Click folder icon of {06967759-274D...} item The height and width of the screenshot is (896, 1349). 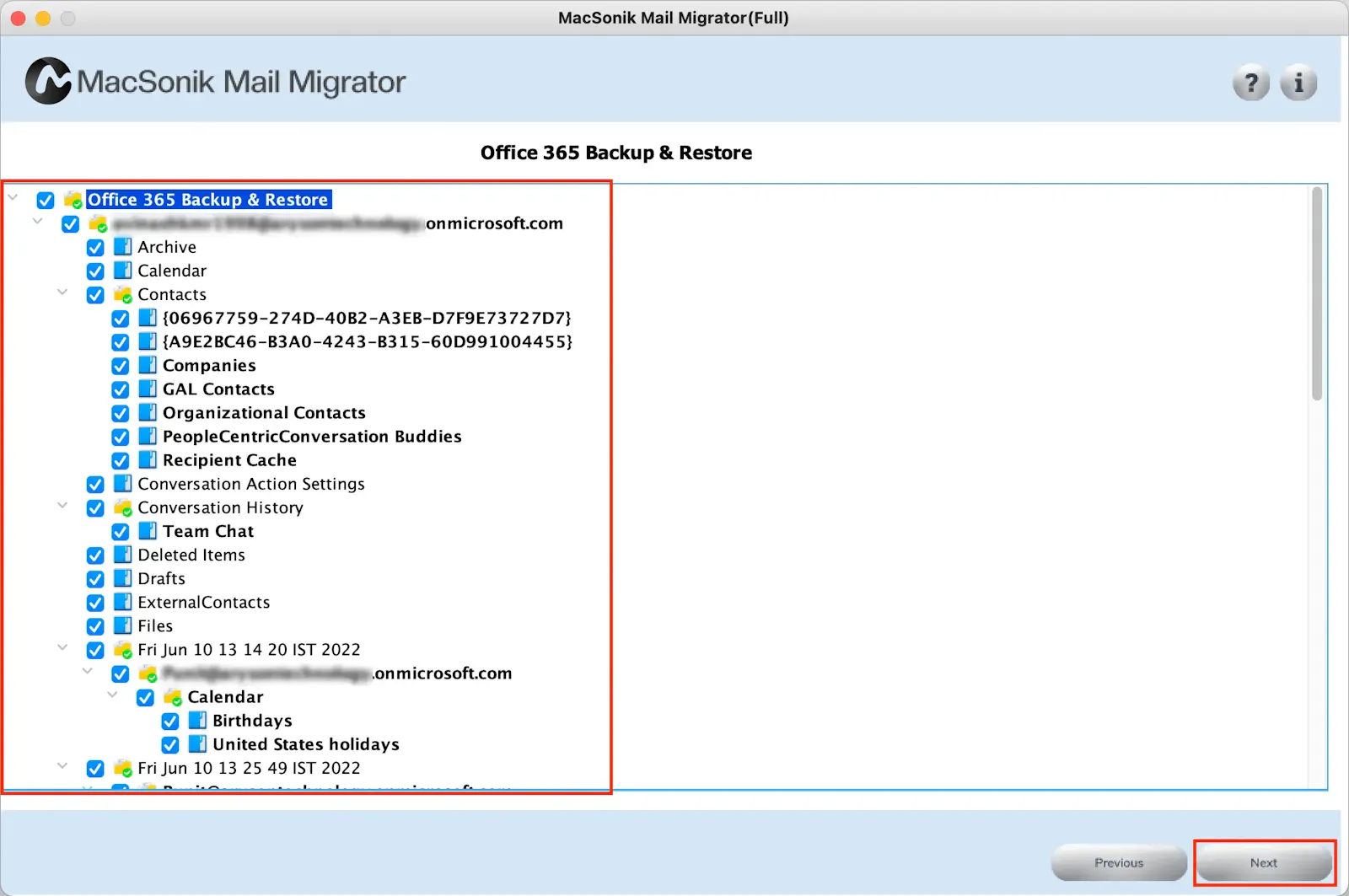click(x=148, y=318)
